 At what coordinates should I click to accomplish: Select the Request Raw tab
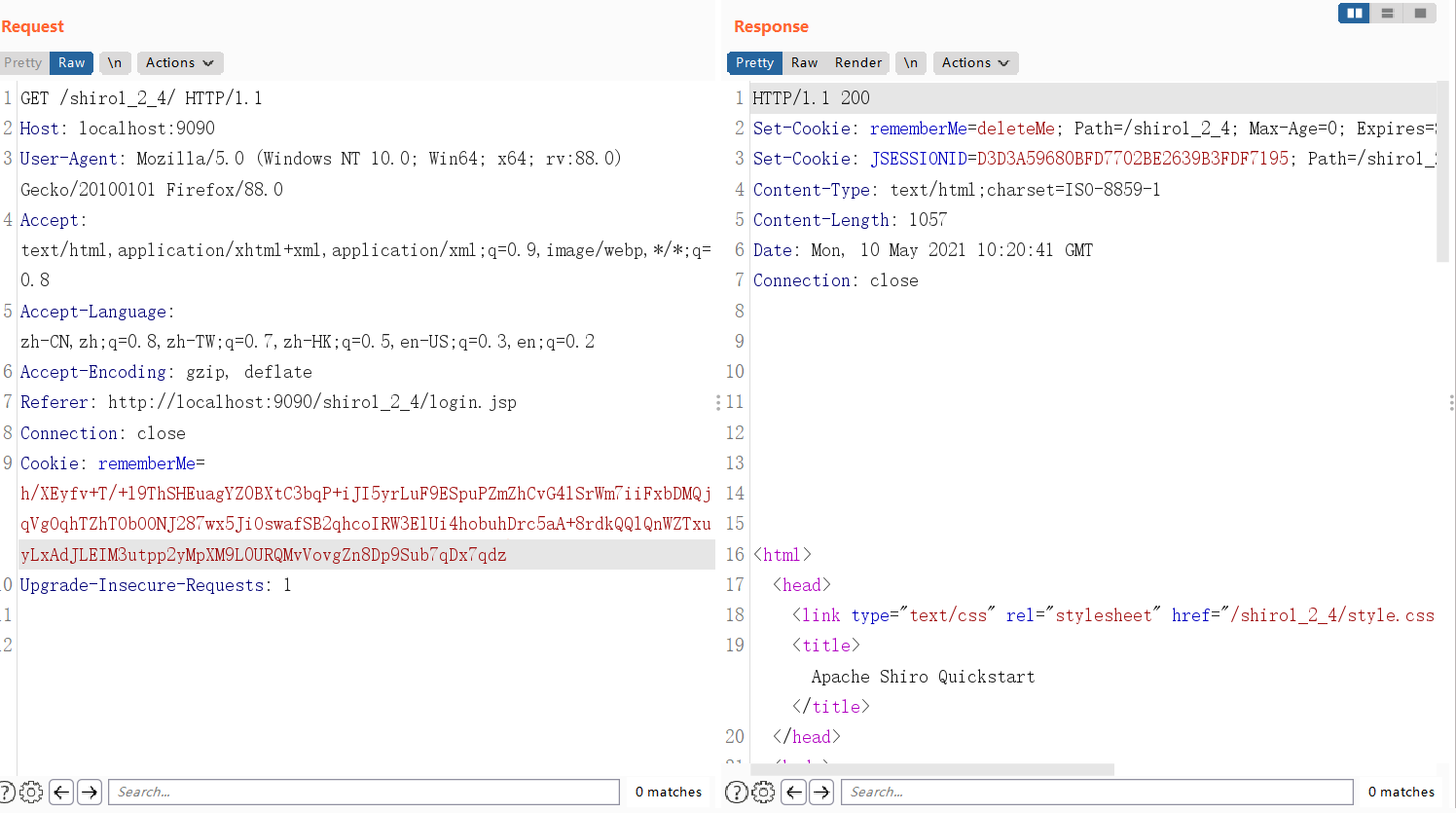click(72, 62)
